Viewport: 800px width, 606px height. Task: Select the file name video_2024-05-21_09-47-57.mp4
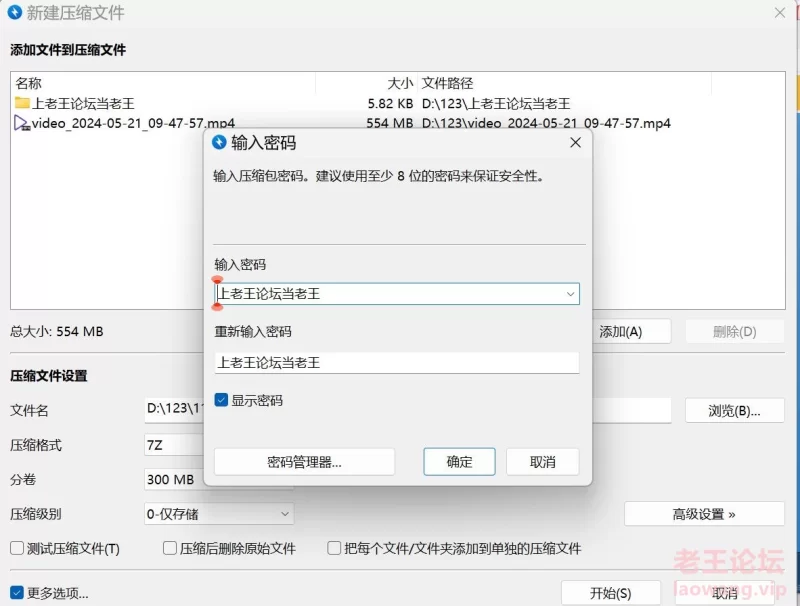[133, 123]
